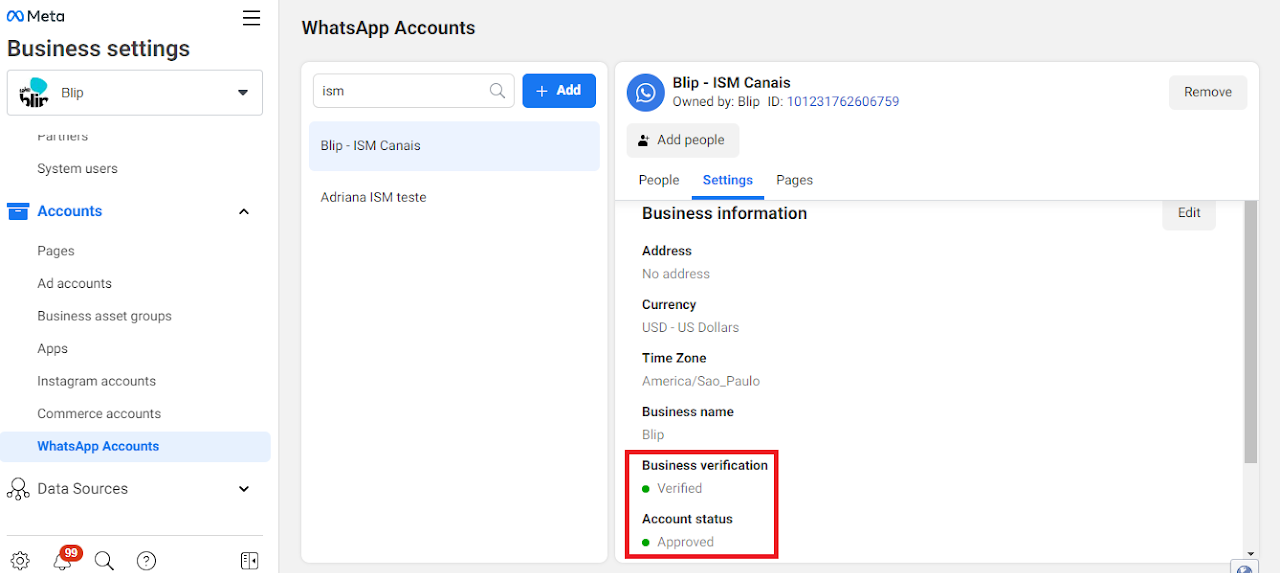Collapse the Accounts section

click(x=243, y=211)
